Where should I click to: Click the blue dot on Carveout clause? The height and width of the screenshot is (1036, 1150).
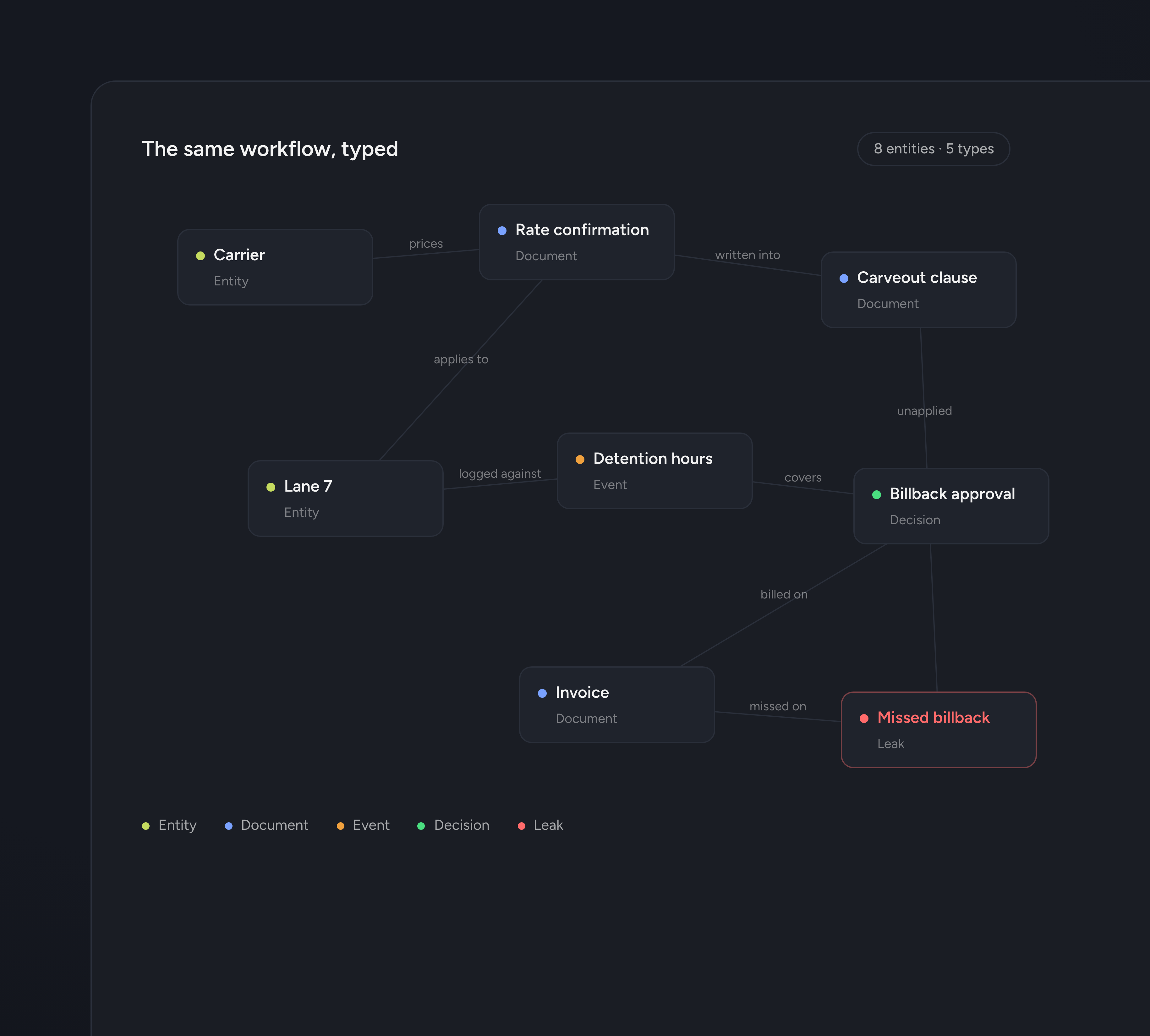[844, 278]
